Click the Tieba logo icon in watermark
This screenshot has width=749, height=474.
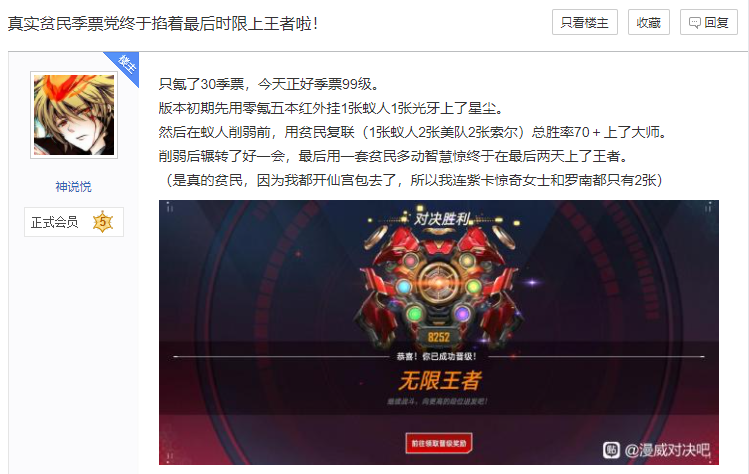pyautogui.click(x=611, y=450)
